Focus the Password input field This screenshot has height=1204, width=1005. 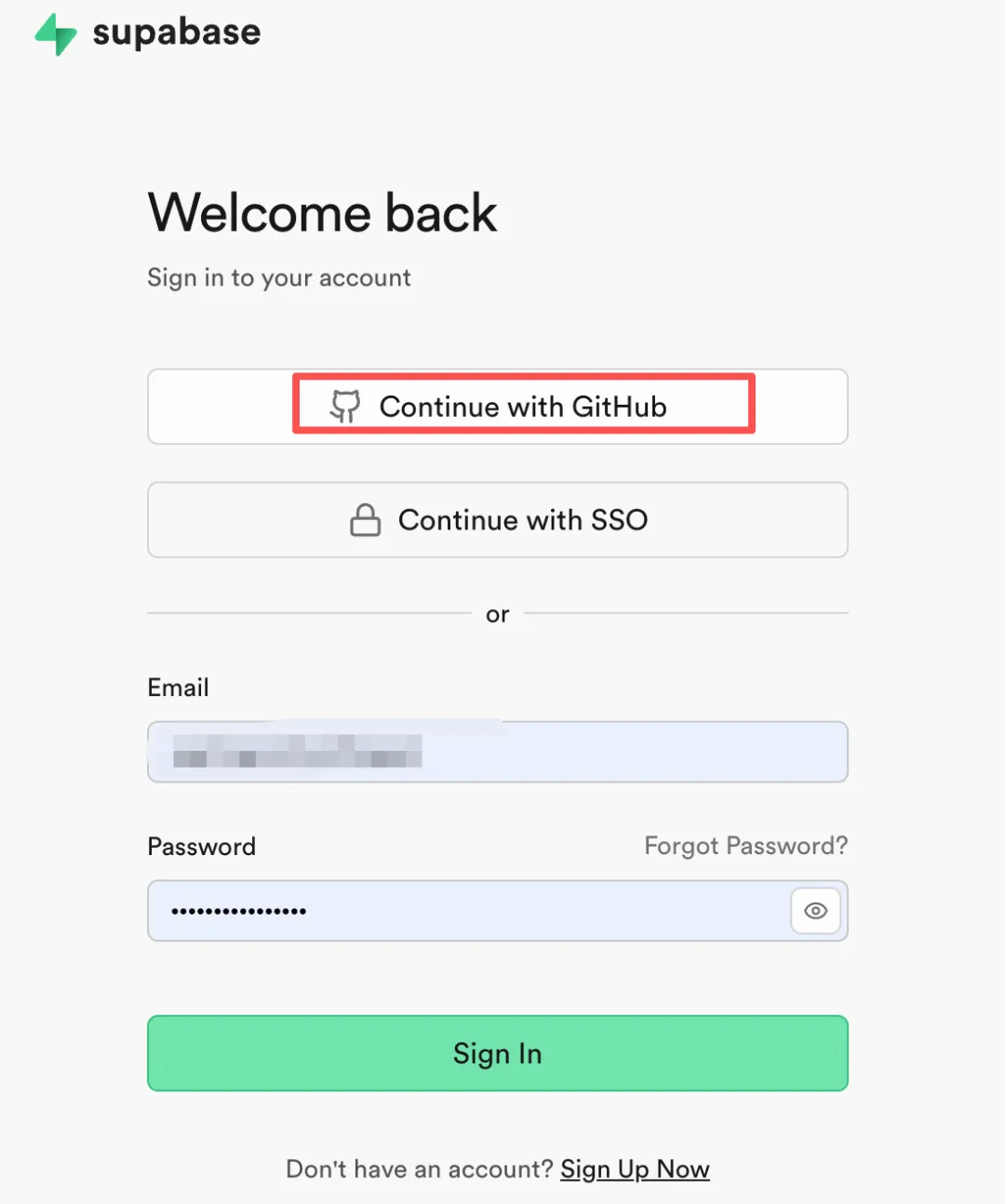point(465,911)
